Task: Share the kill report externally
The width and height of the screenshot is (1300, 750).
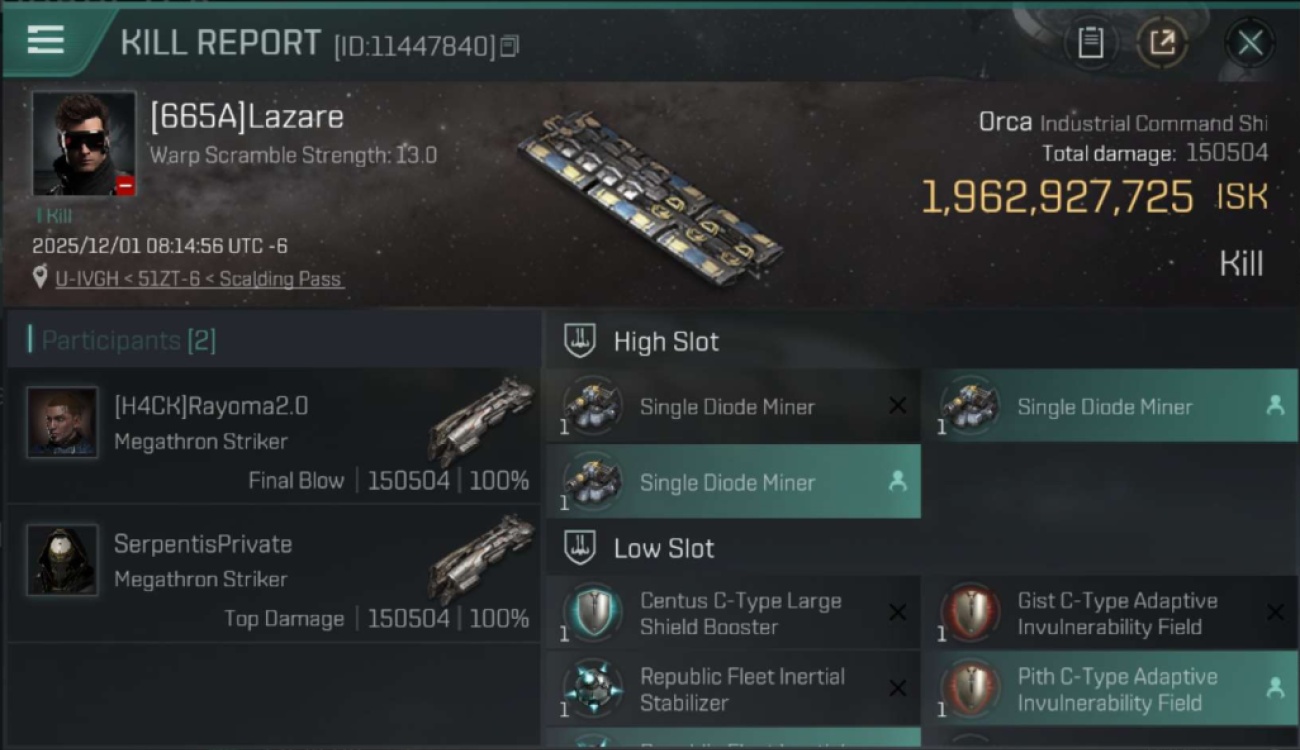Action: point(1162,42)
